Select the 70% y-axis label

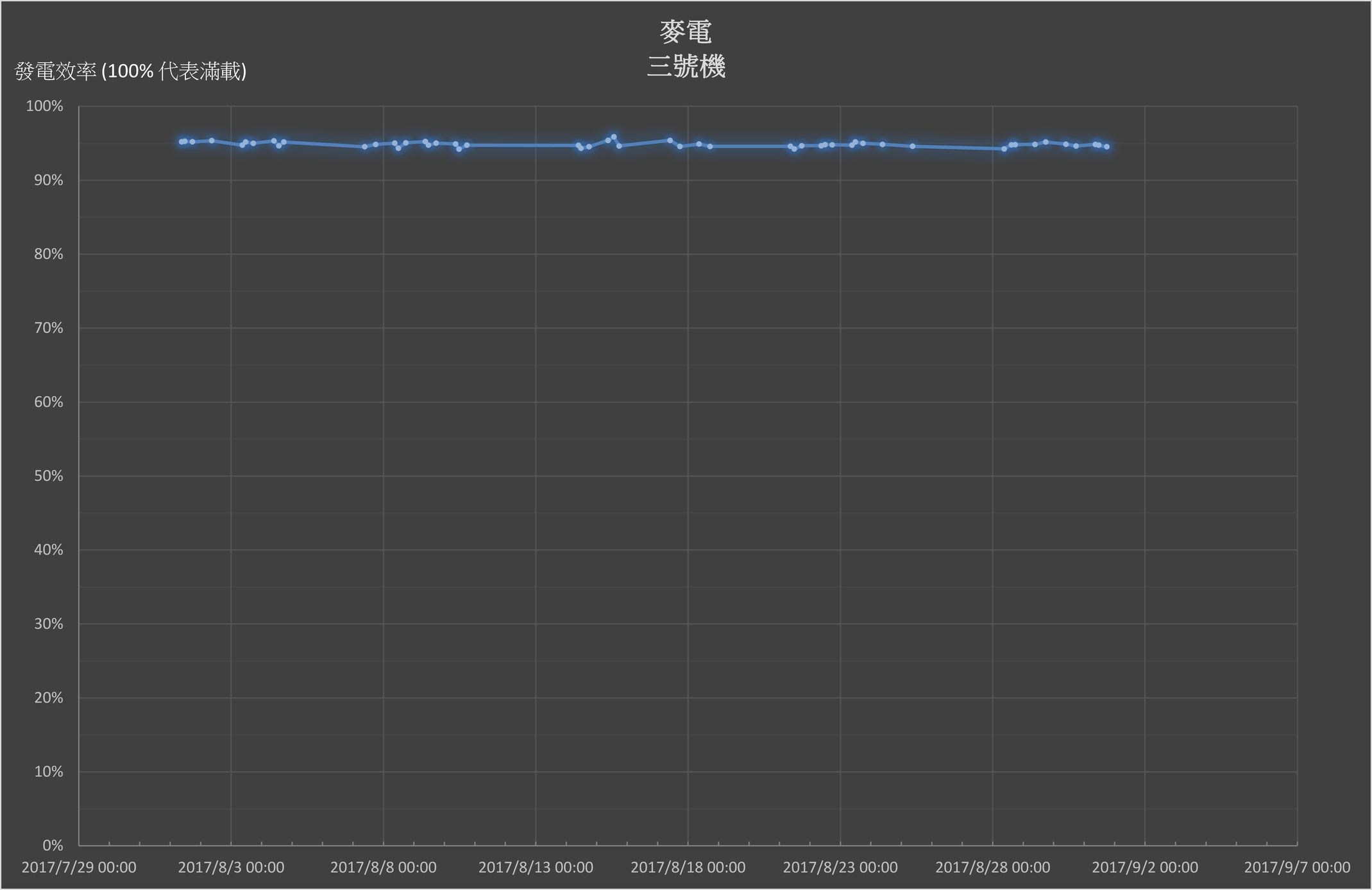click(x=48, y=328)
